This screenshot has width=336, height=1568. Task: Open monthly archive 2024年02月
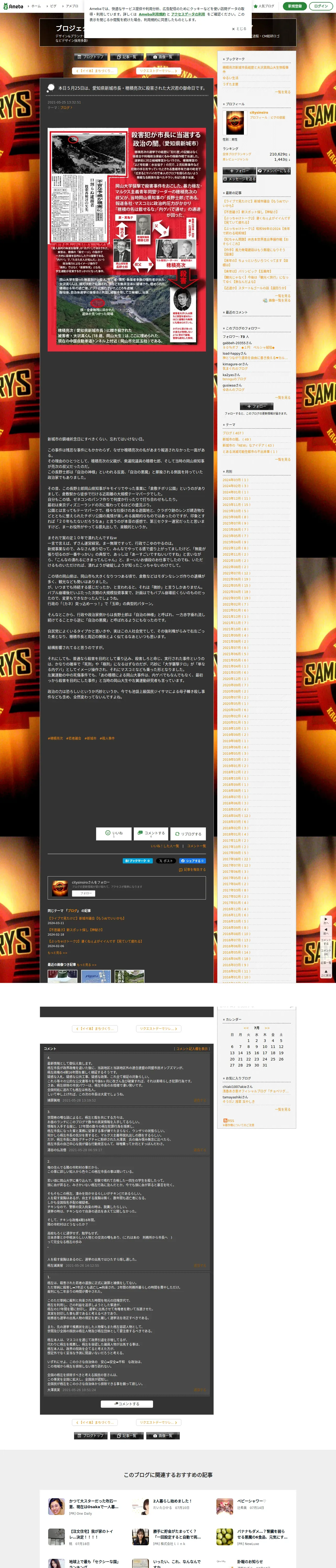coord(235,486)
